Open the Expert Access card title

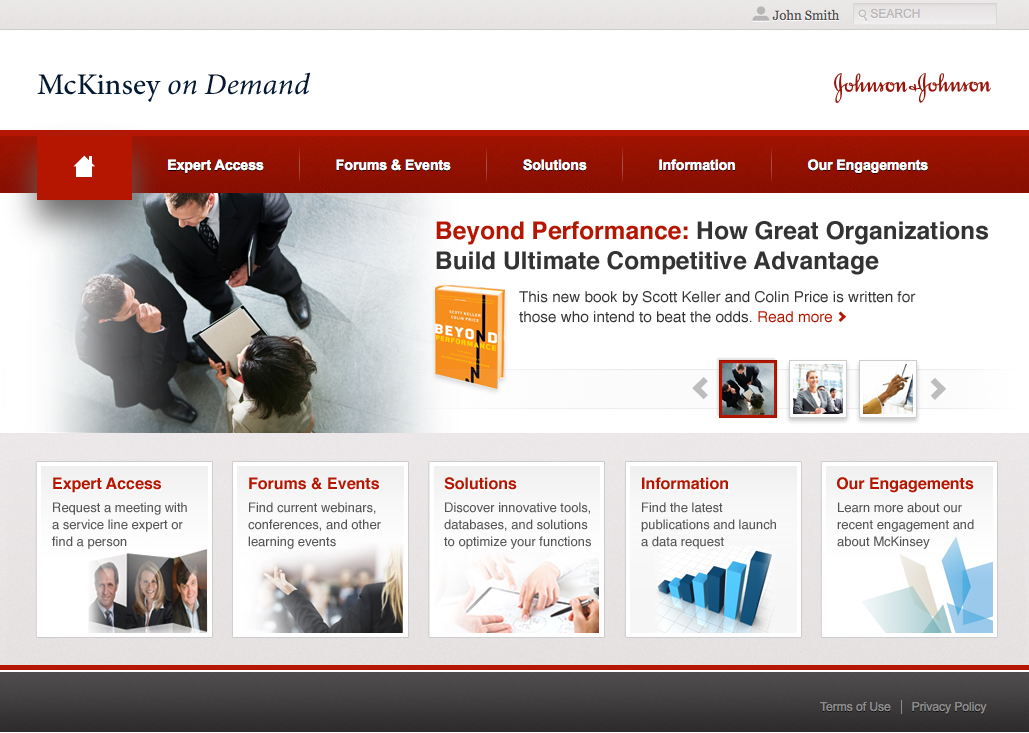[106, 484]
